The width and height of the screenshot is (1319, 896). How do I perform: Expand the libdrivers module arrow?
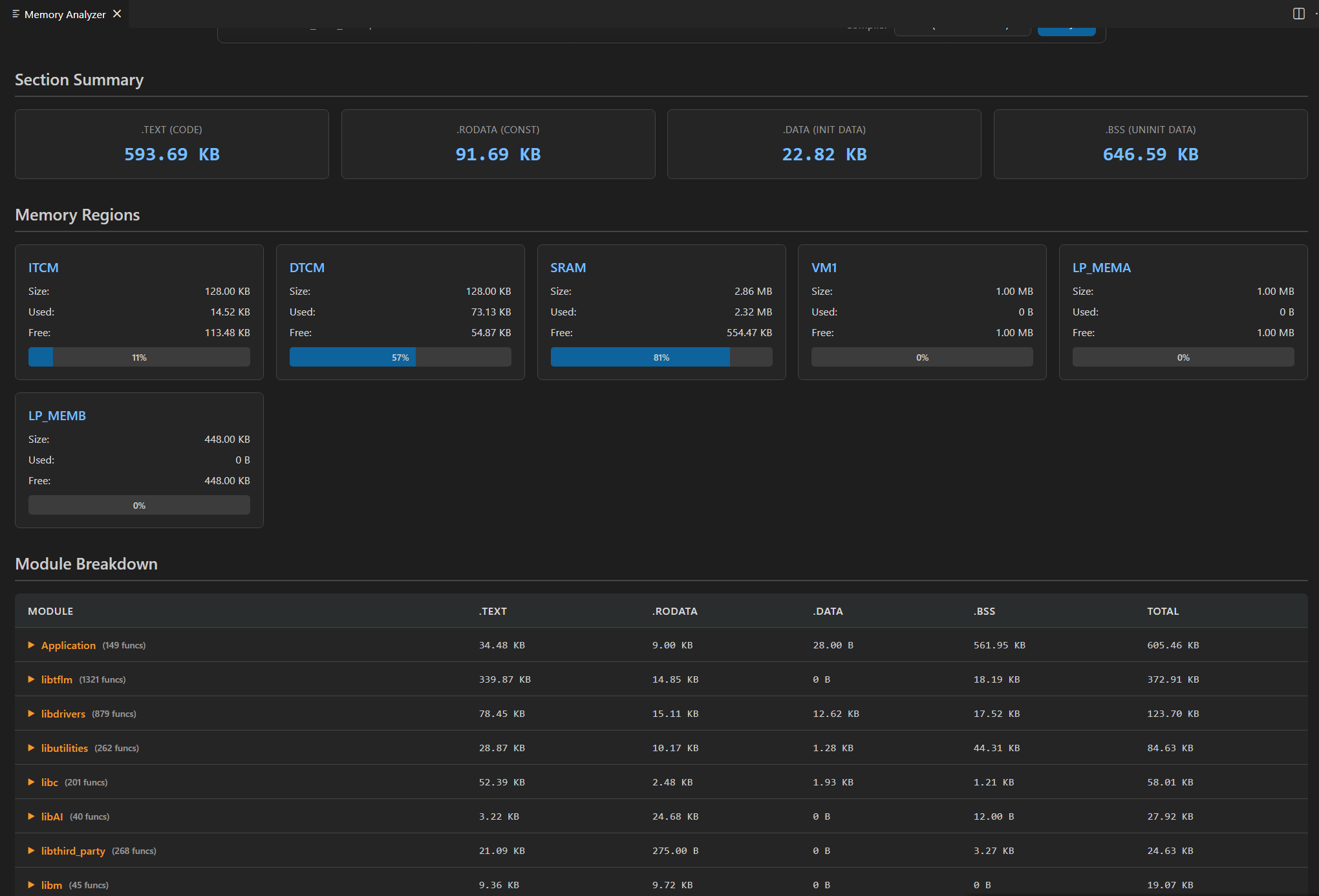click(x=31, y=714)
